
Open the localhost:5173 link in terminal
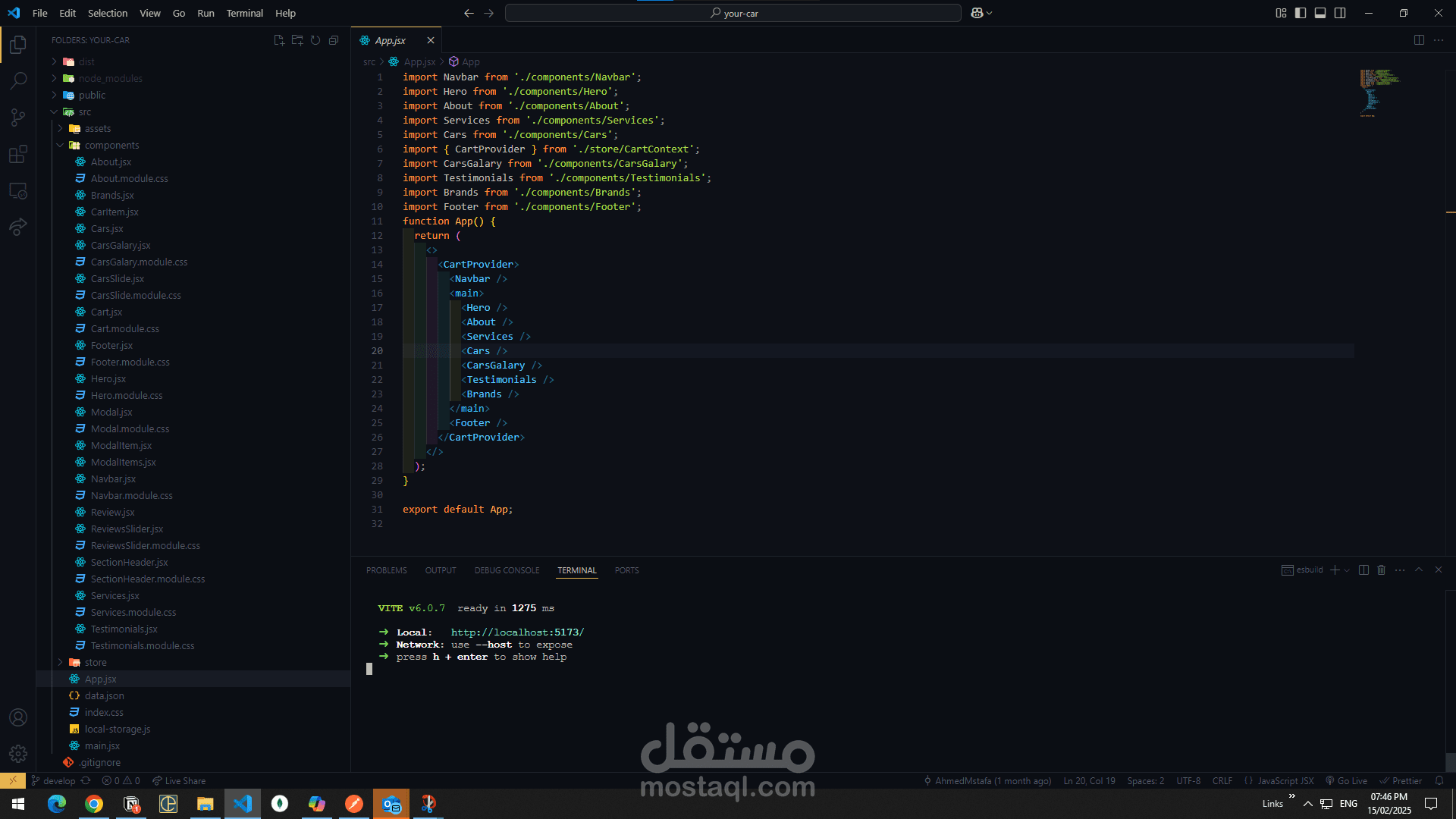click(x=517, y=632)
